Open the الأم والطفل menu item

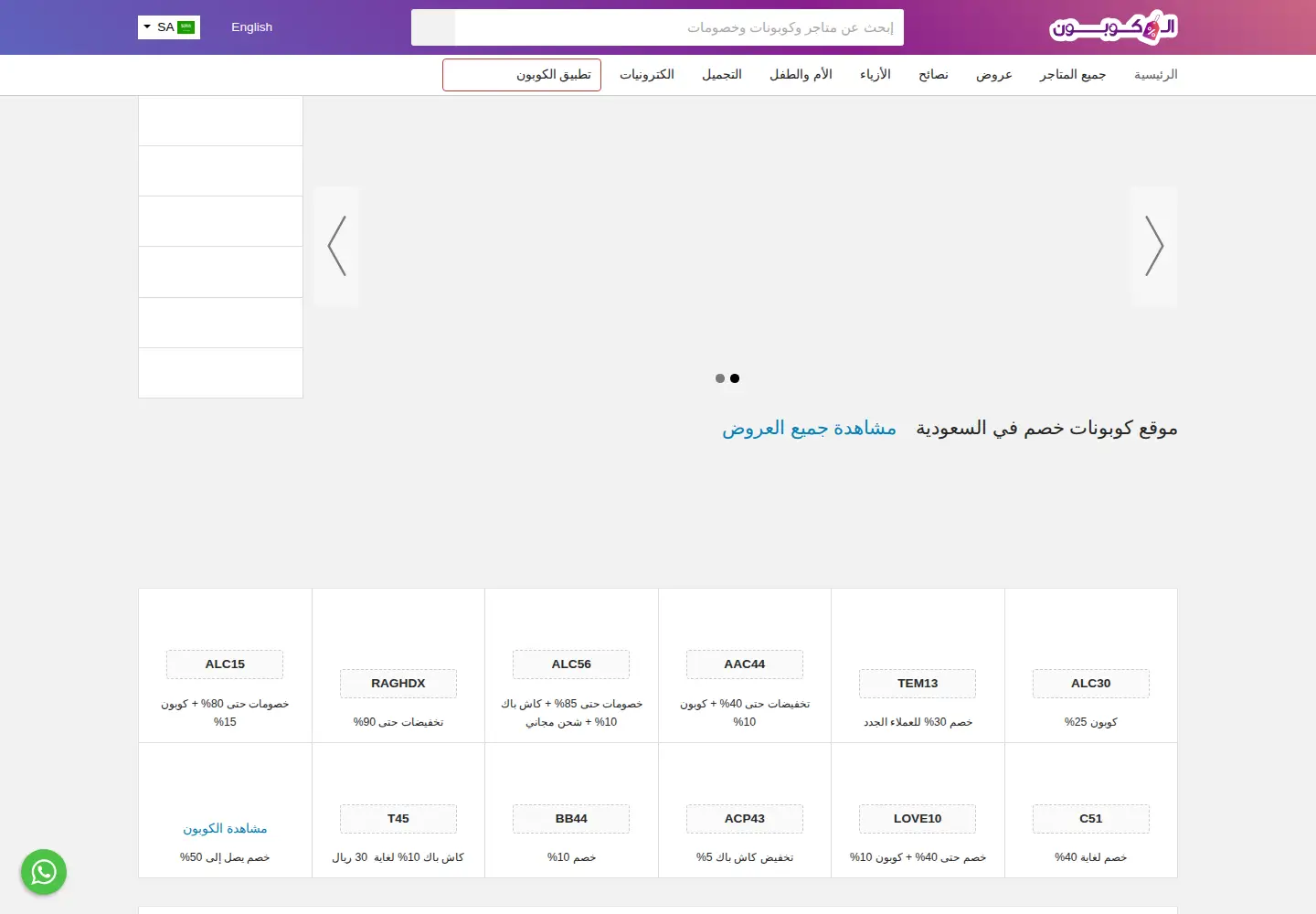click(x=801, y=75)
